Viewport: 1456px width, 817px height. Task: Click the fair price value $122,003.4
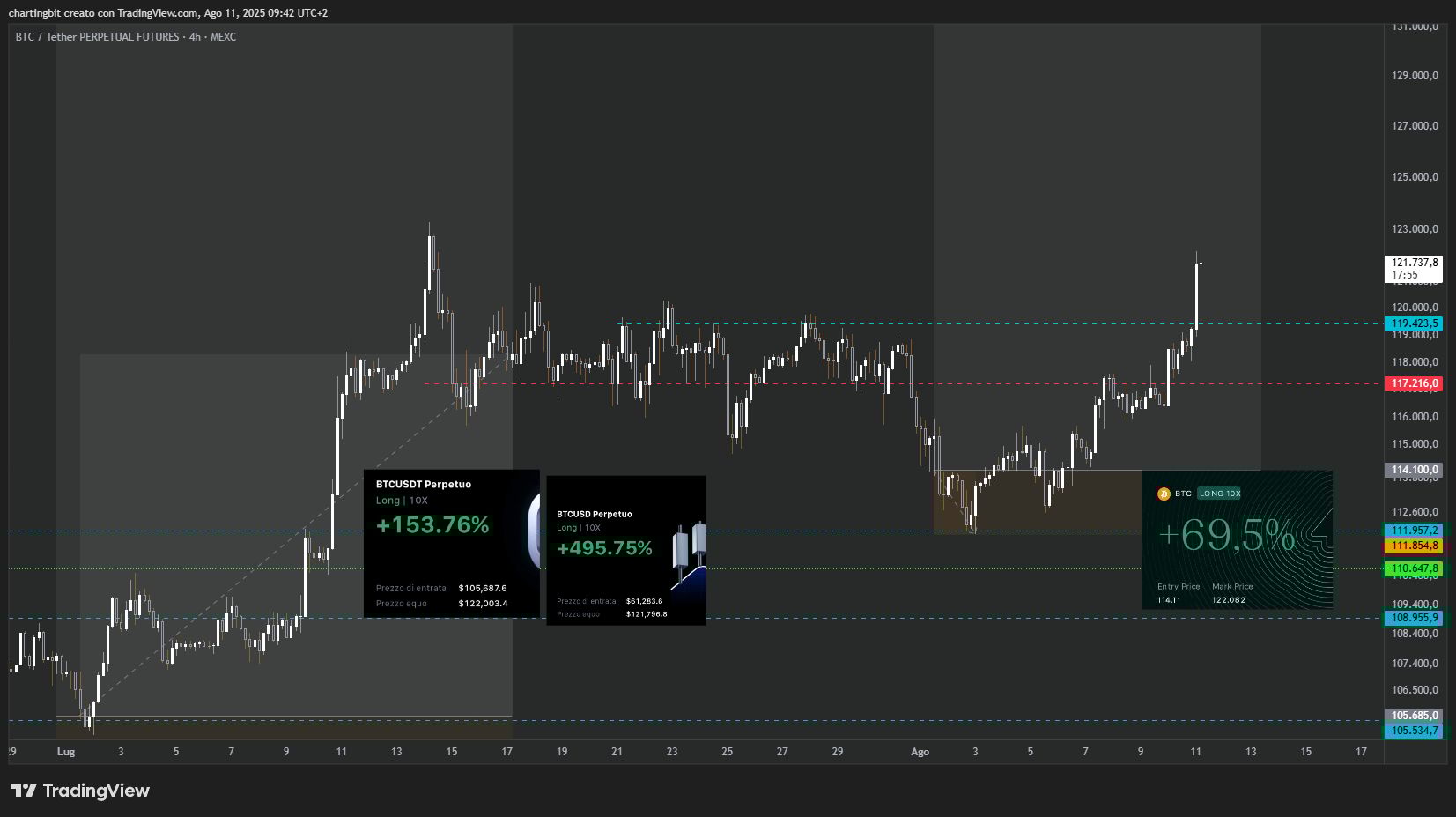click(483, 604)
